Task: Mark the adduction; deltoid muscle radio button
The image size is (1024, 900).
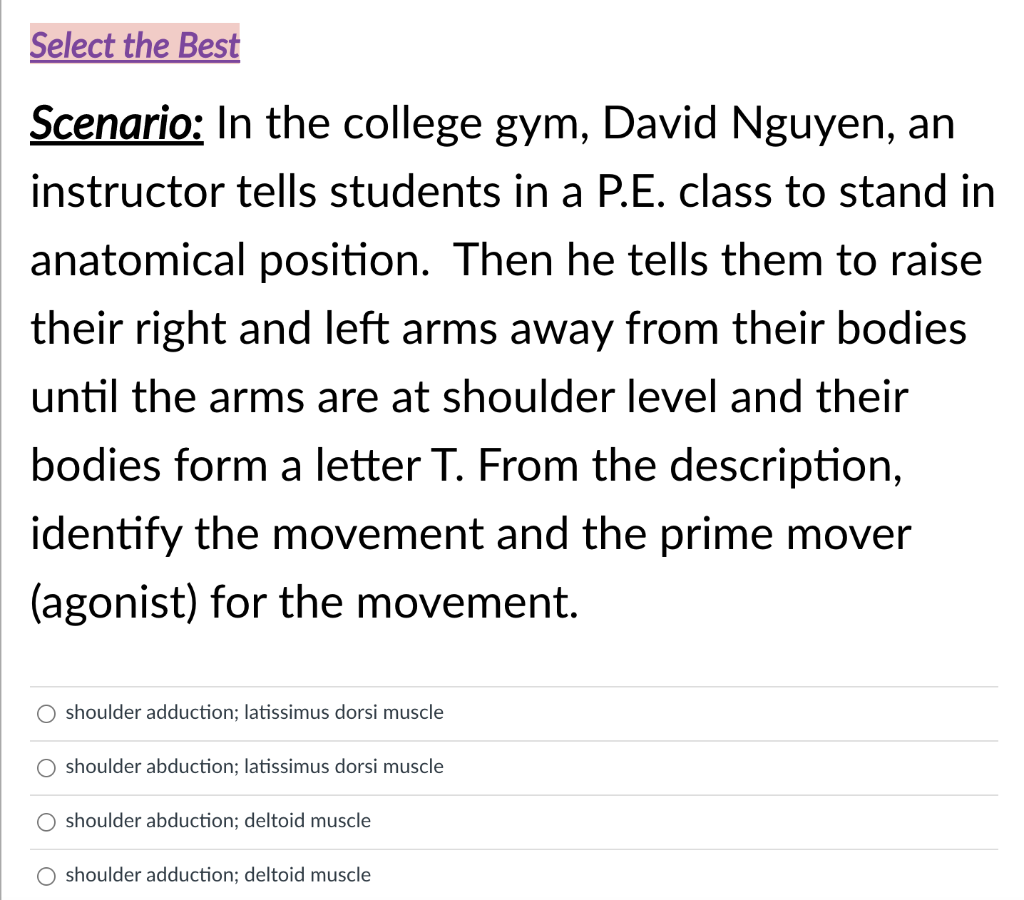Action: click(x=46, y=876)
